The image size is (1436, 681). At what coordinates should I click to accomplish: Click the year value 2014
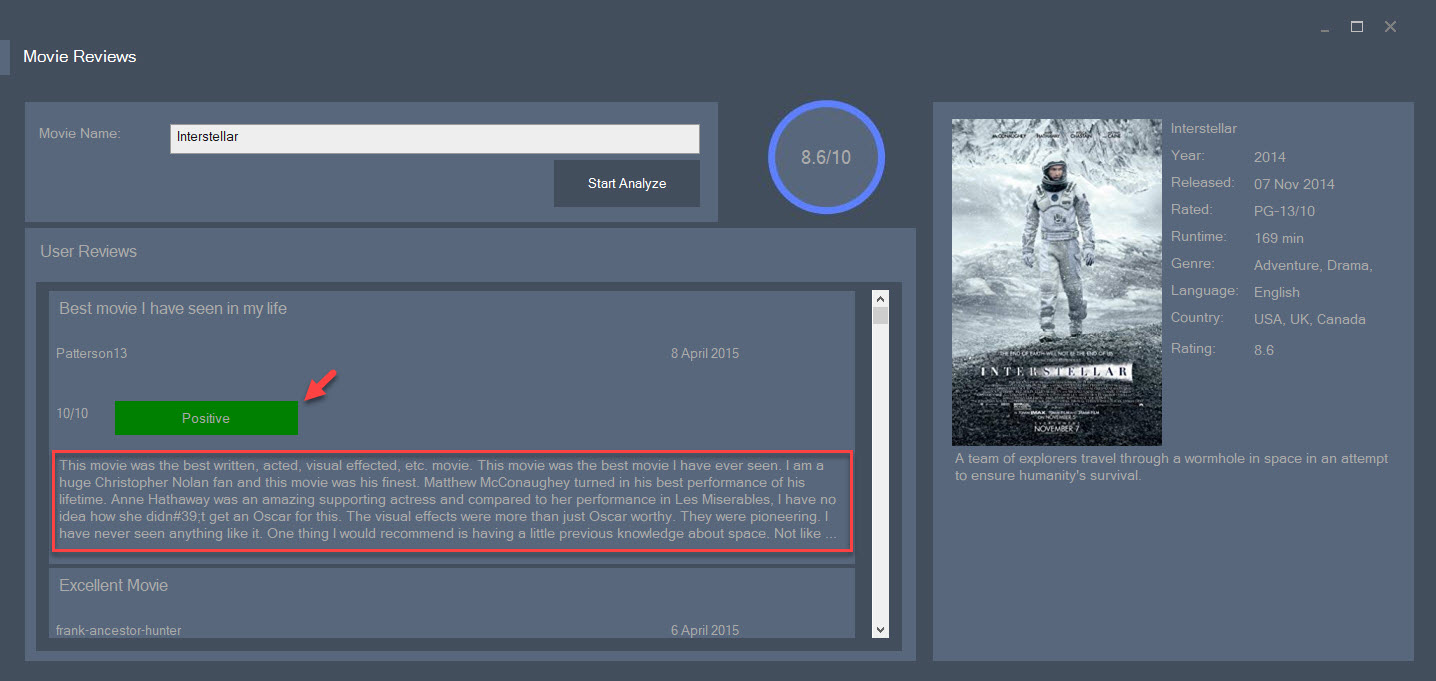[1270, 157]
